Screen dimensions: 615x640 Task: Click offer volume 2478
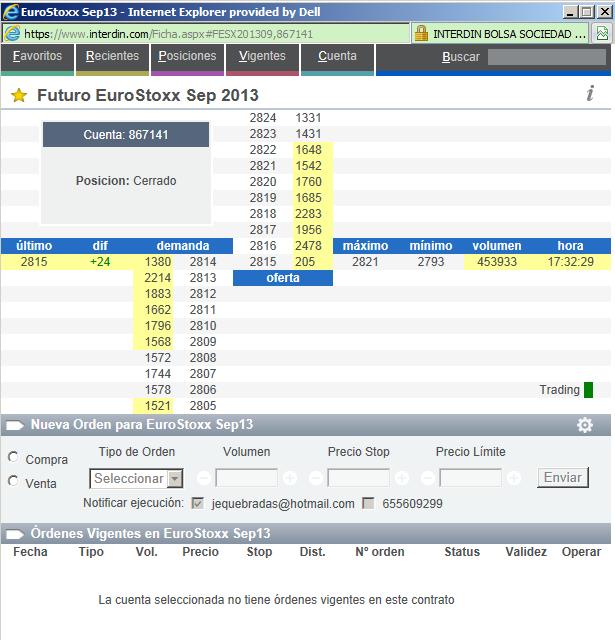309,246
